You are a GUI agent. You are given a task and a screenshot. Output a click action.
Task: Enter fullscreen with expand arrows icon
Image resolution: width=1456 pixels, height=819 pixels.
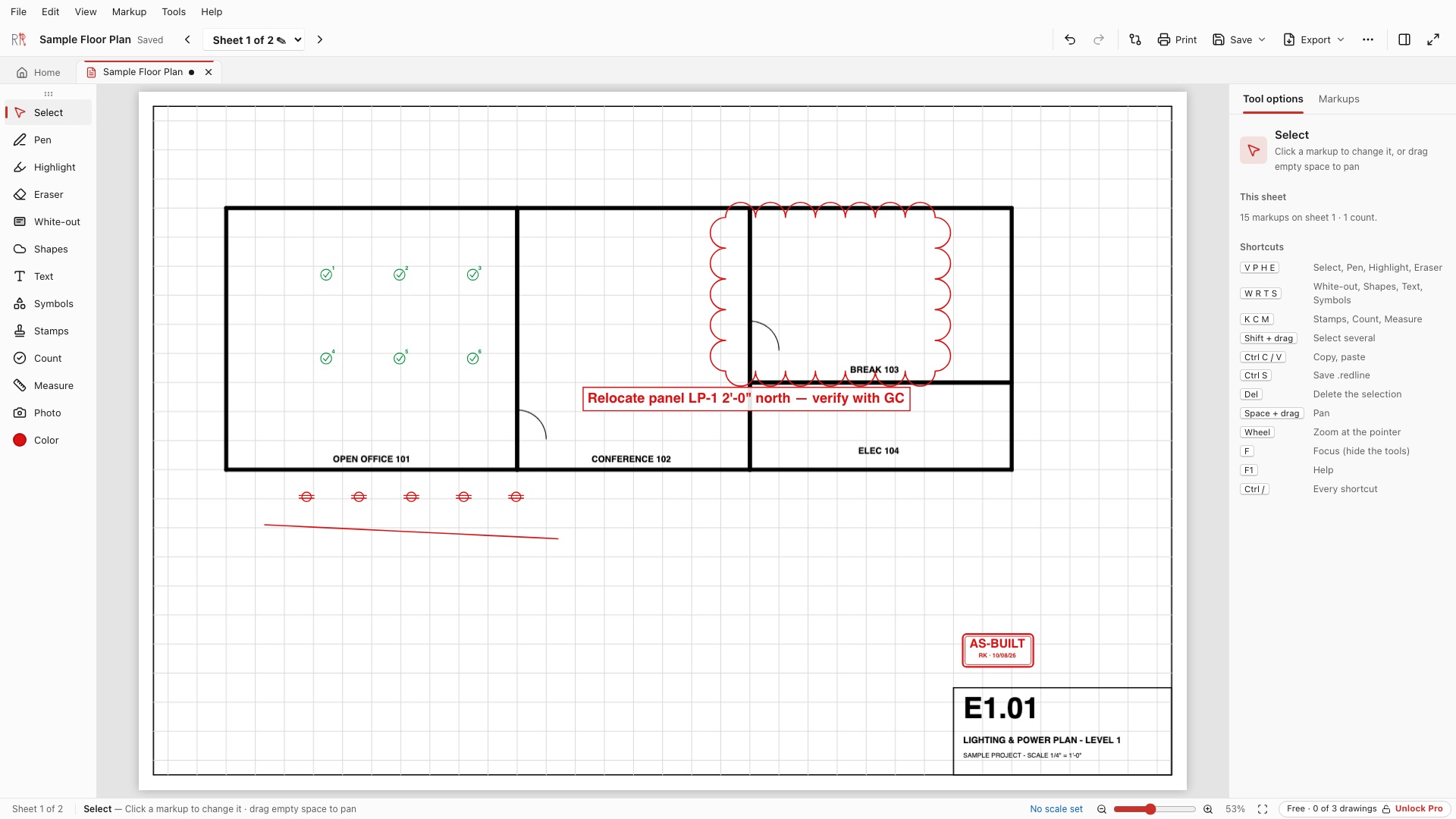pos(1433,39)
